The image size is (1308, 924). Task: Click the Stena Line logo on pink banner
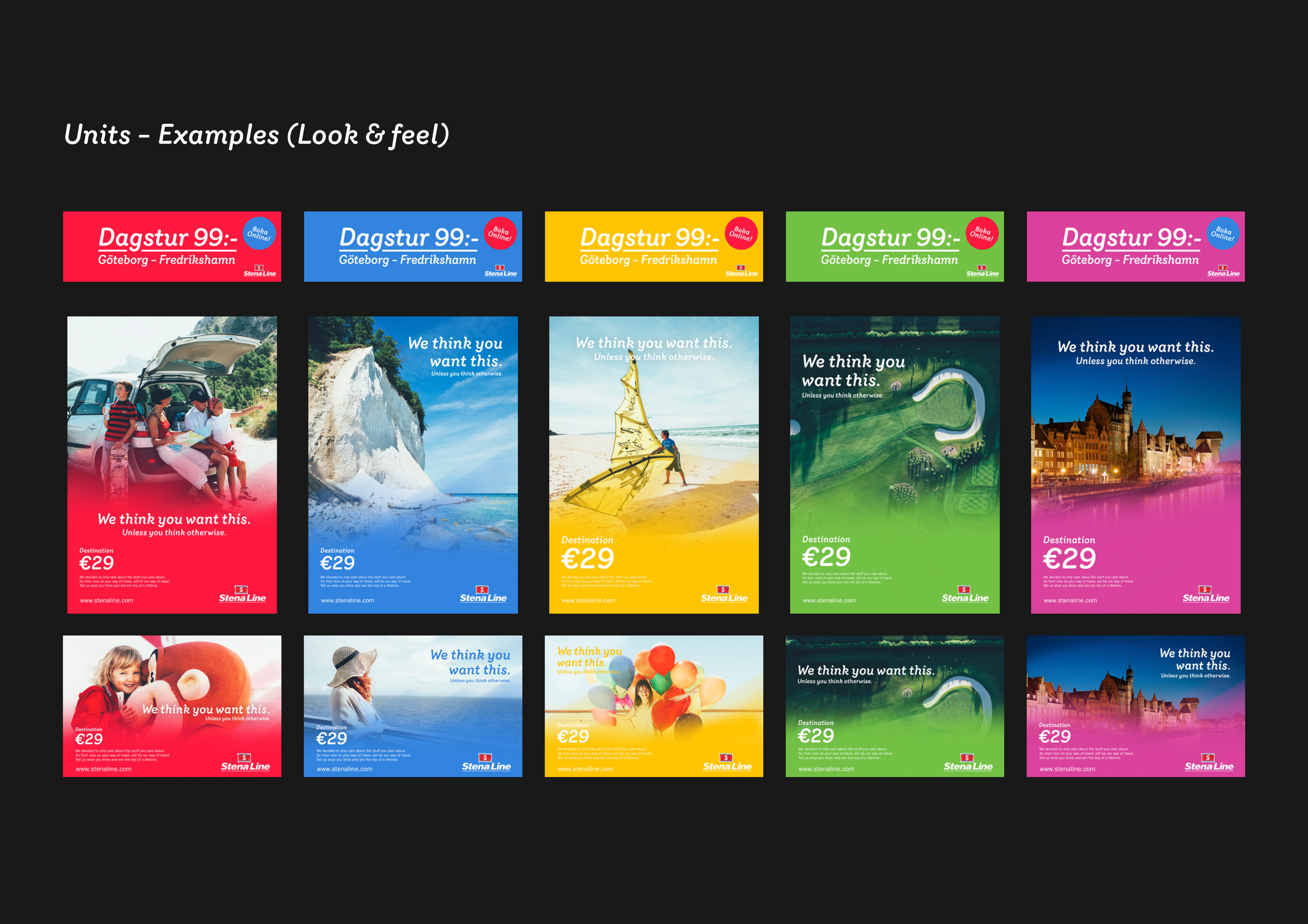tap(1224, 271)
